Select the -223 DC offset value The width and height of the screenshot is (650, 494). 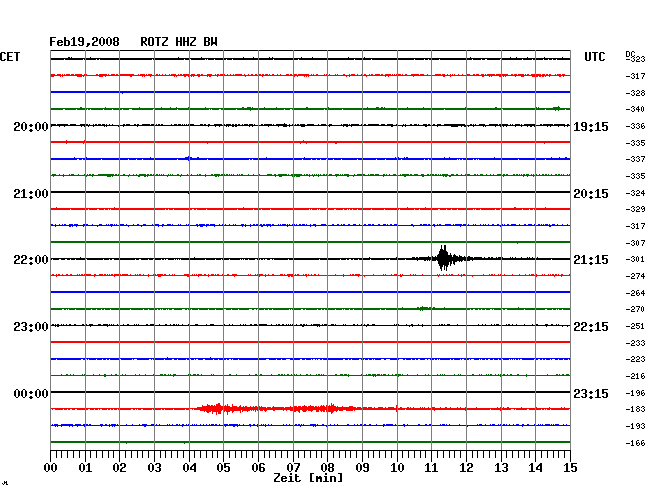coord(635,359)
